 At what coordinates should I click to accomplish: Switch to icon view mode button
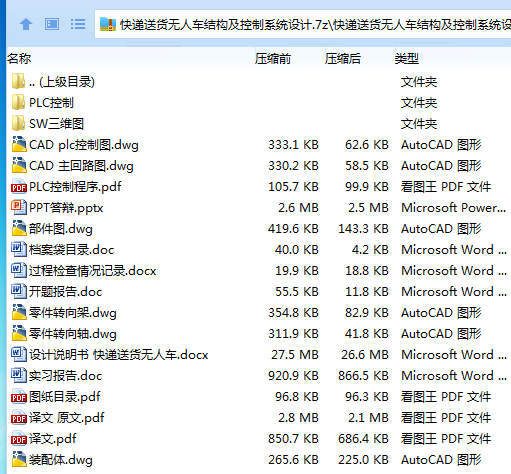pyautogui.click(x=52, y=24)
